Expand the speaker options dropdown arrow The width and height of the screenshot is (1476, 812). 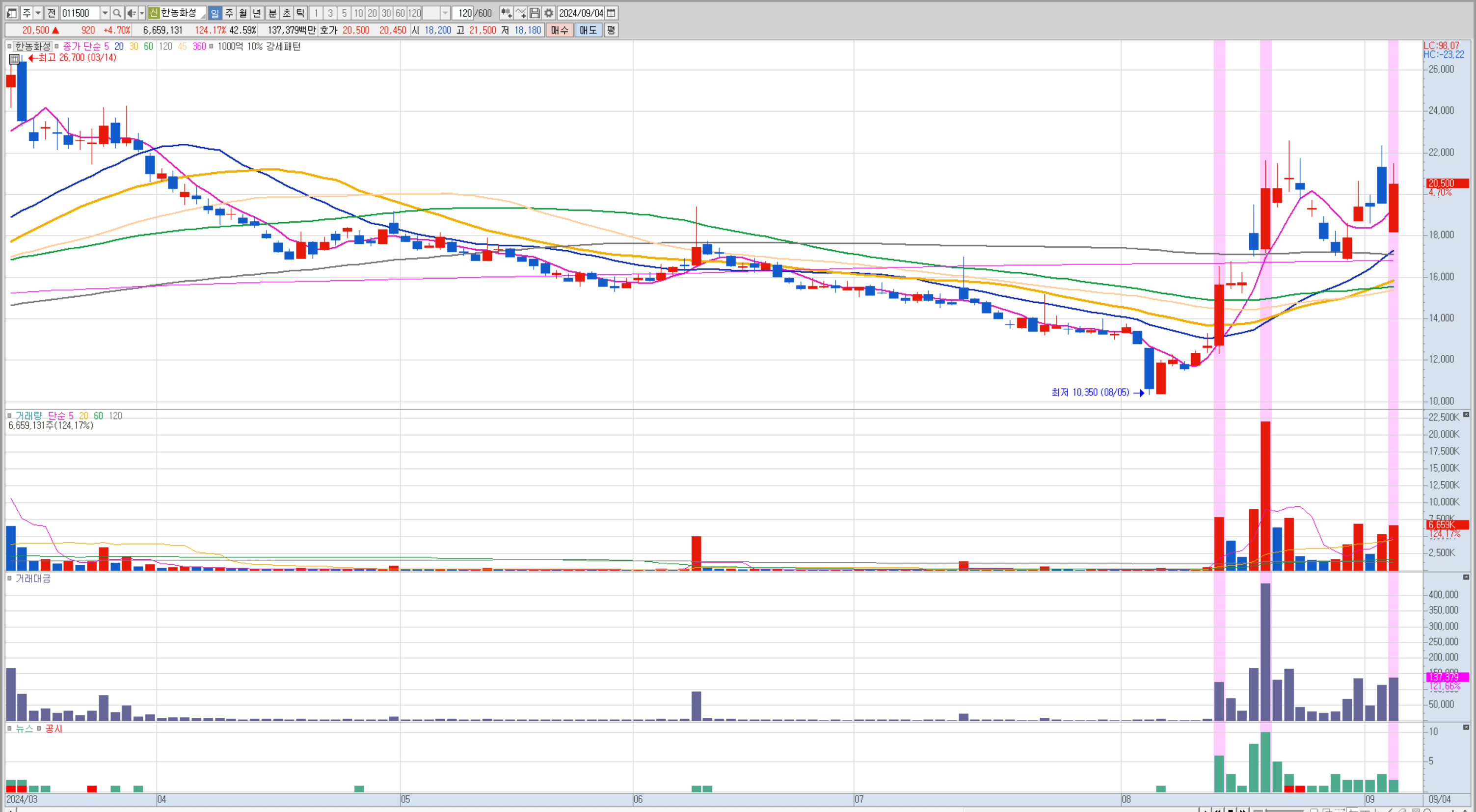141,13
